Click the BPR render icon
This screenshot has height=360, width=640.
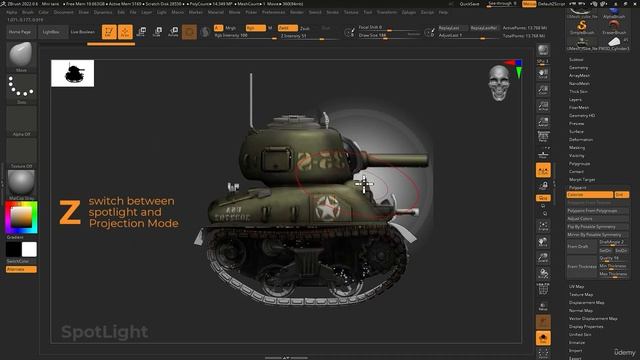click(543, 50)
